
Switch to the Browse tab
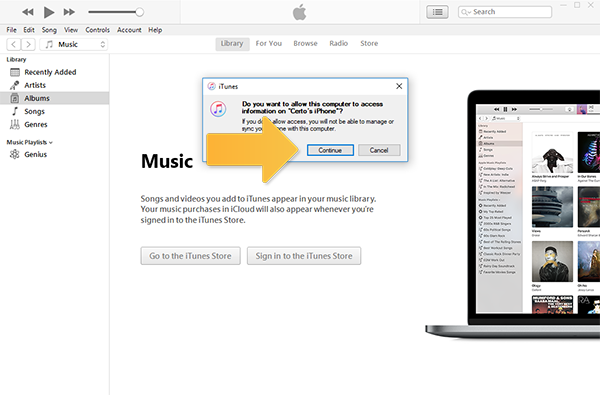pos(305,44)
